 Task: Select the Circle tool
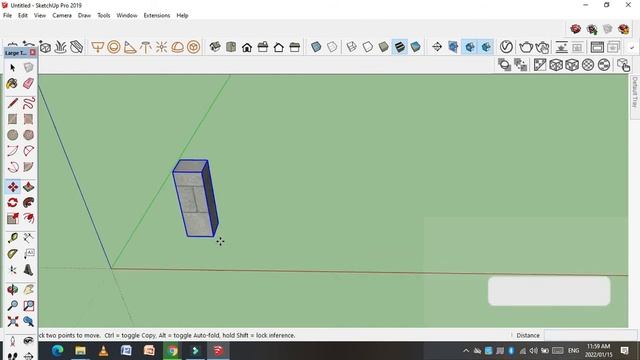[12, 135]
